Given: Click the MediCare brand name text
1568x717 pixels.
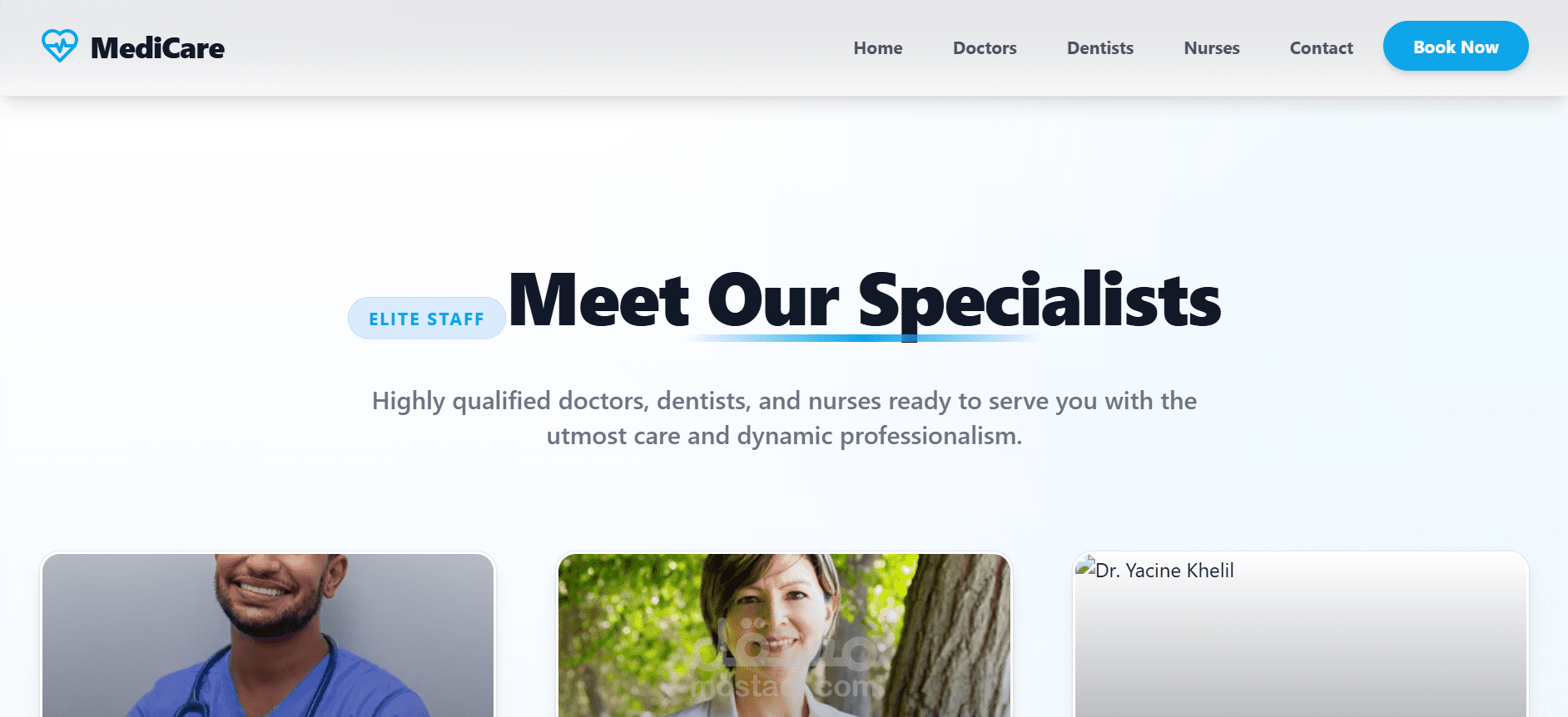Looking at the screenshot, I should point(157,48).
